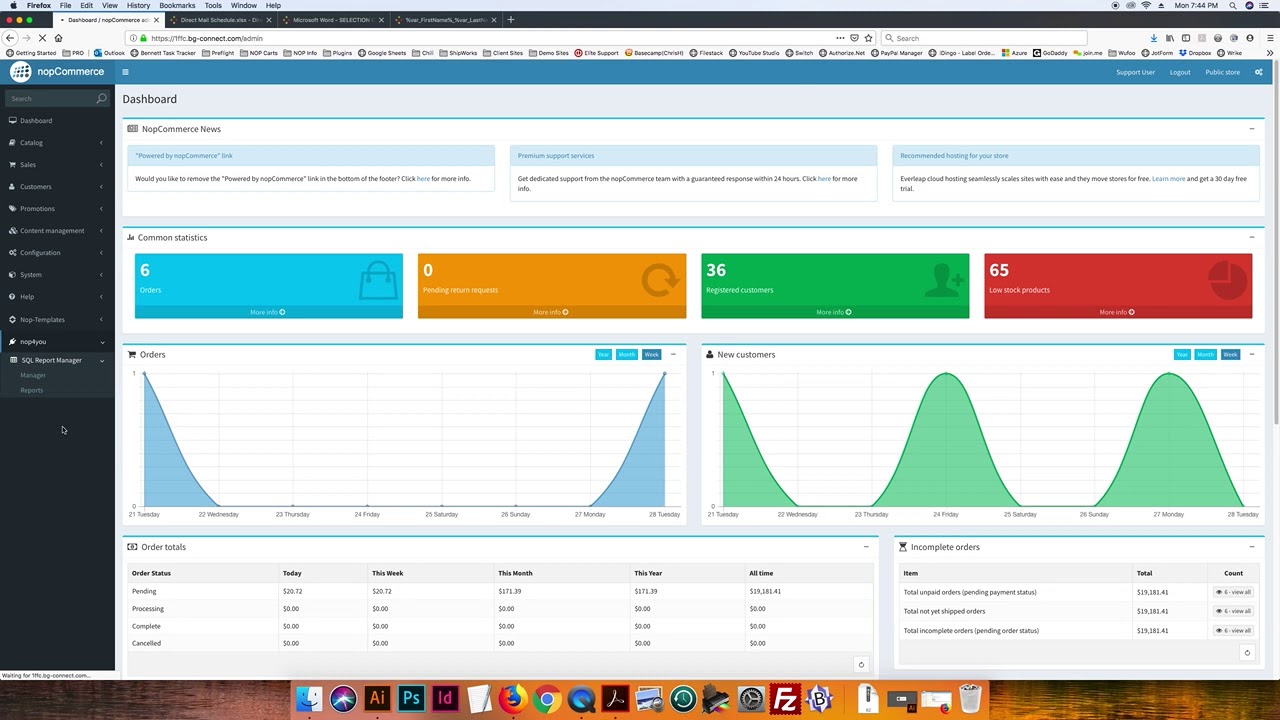This screenshot has height=720, width=1280.
Task: Switch Orders chart to Year view
Action: pyautogui.click(x=603, y=355)
